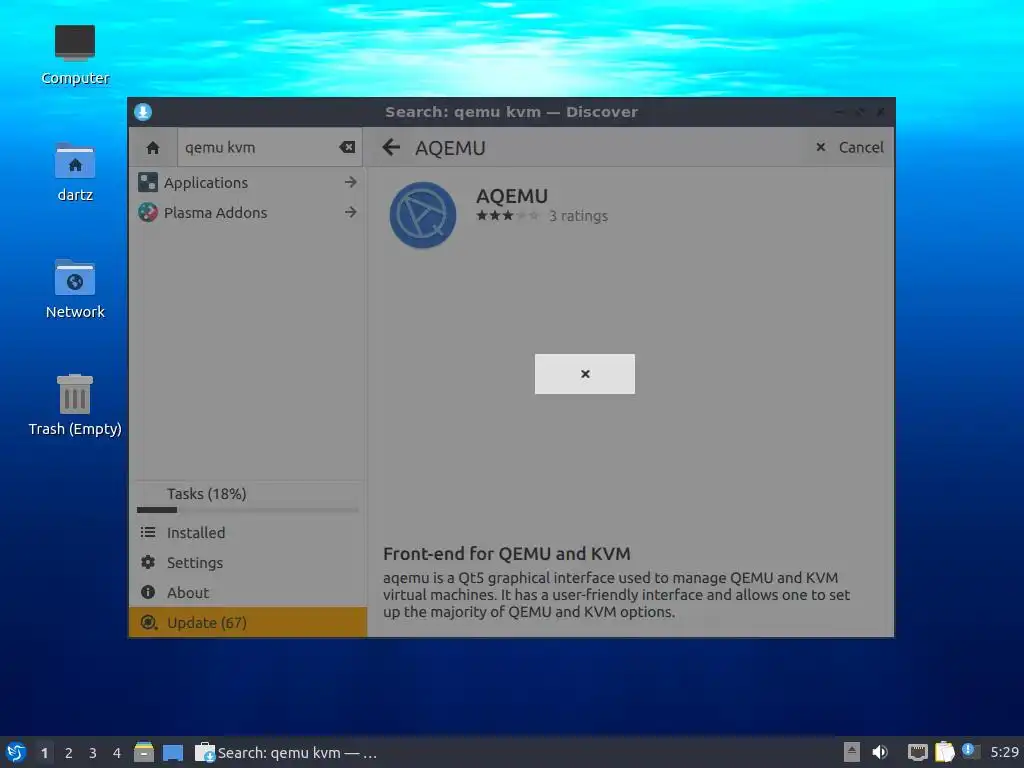
Task: Click the About info icon
Action: tap(148, 592)
